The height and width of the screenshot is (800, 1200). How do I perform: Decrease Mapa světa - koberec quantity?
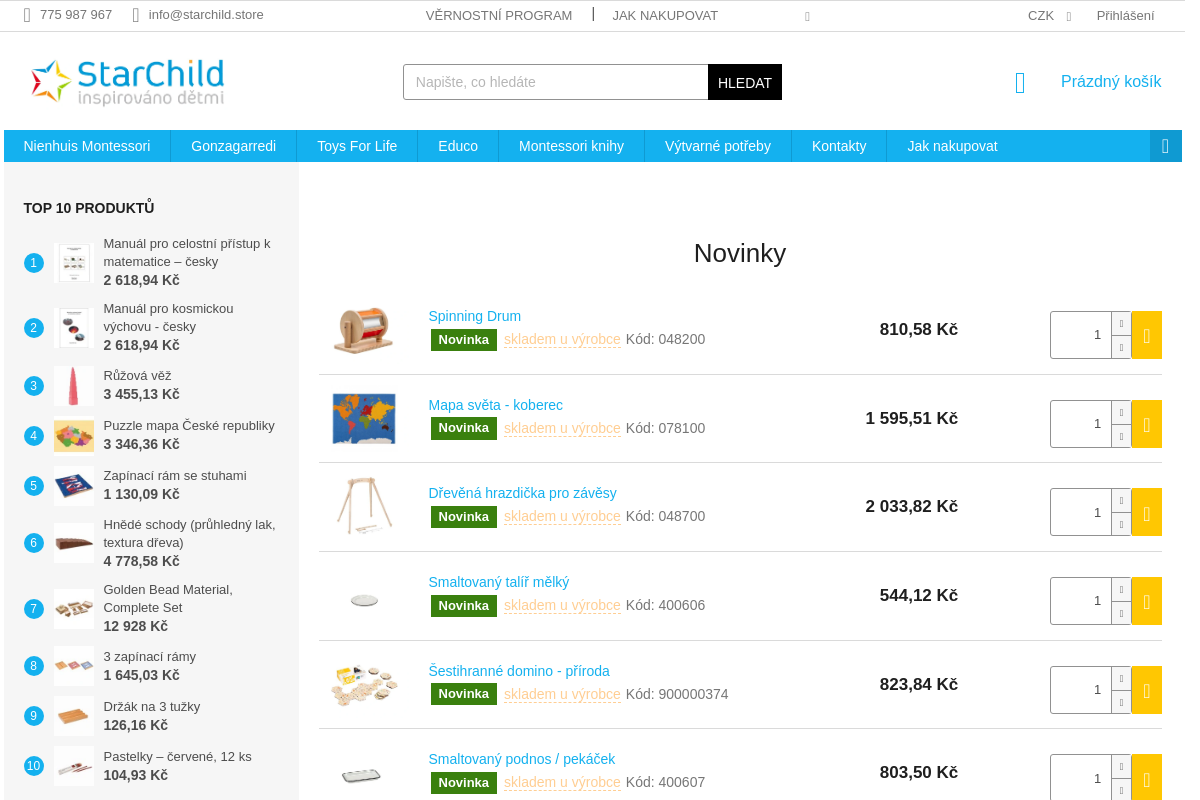1121,436
